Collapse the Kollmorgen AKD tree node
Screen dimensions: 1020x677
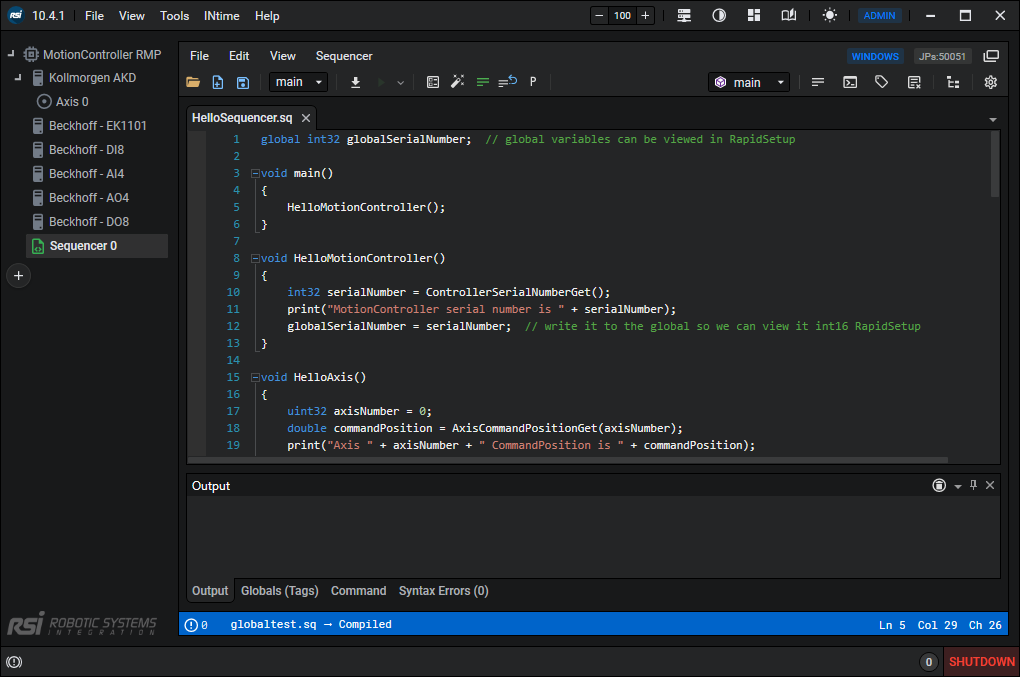(x=18, y=77)
